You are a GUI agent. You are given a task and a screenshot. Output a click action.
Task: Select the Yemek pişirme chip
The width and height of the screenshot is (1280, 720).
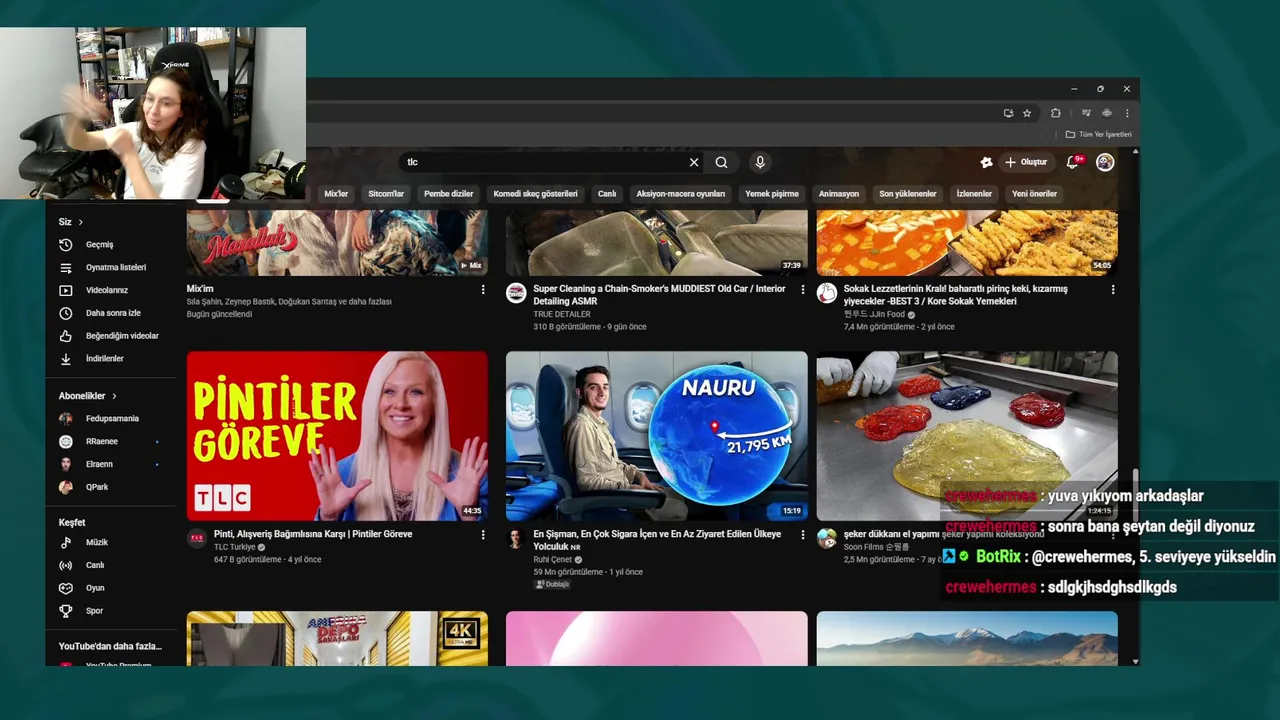[772, 194]
